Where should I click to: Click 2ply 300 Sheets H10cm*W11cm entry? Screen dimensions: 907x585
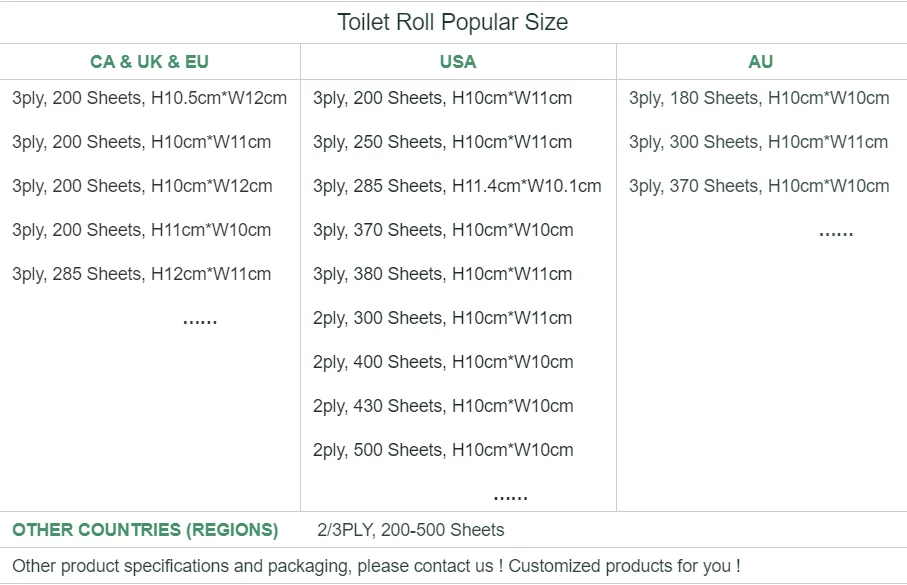click(442, 318)
